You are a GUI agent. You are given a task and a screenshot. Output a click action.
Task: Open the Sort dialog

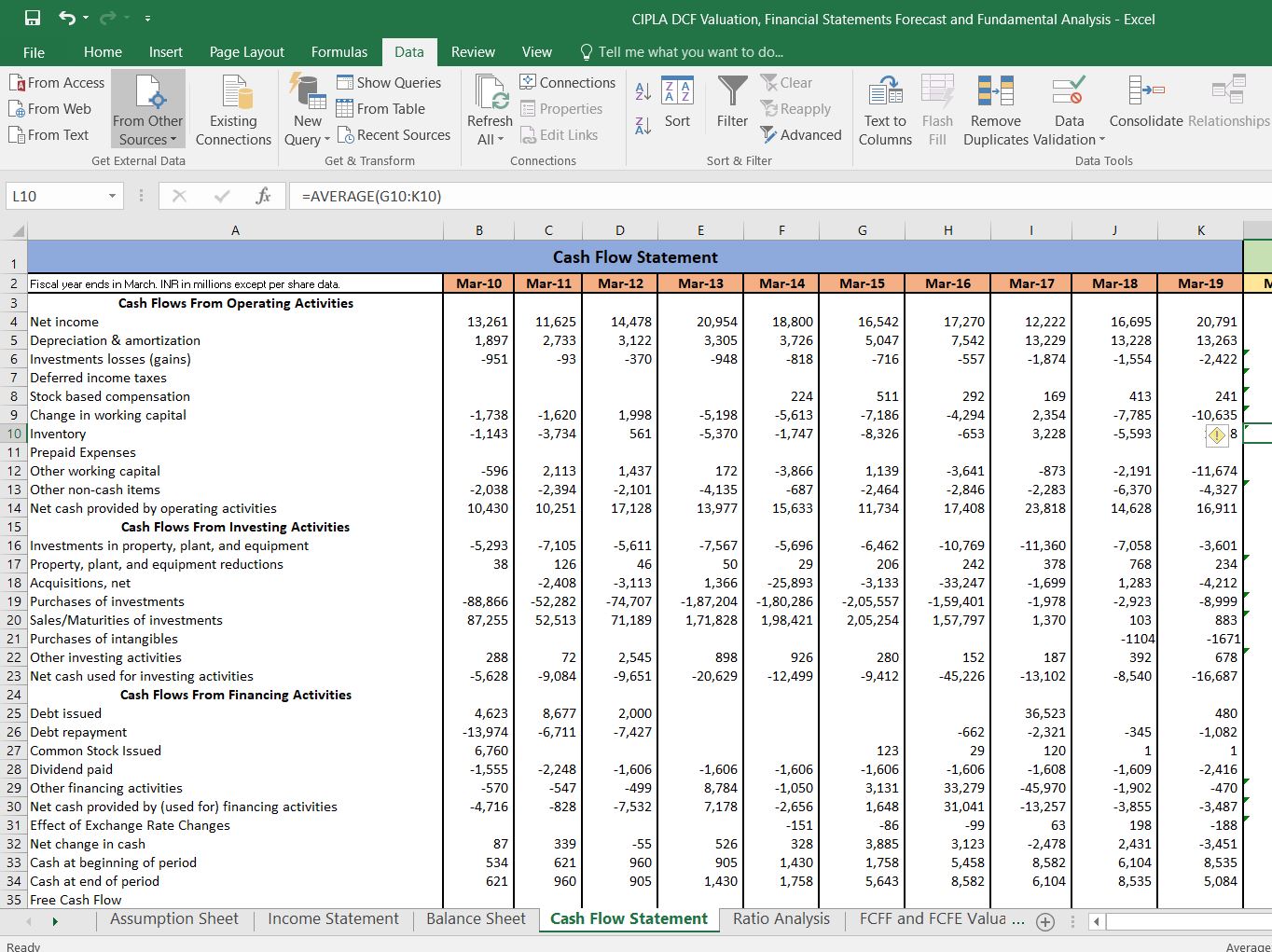678,103
